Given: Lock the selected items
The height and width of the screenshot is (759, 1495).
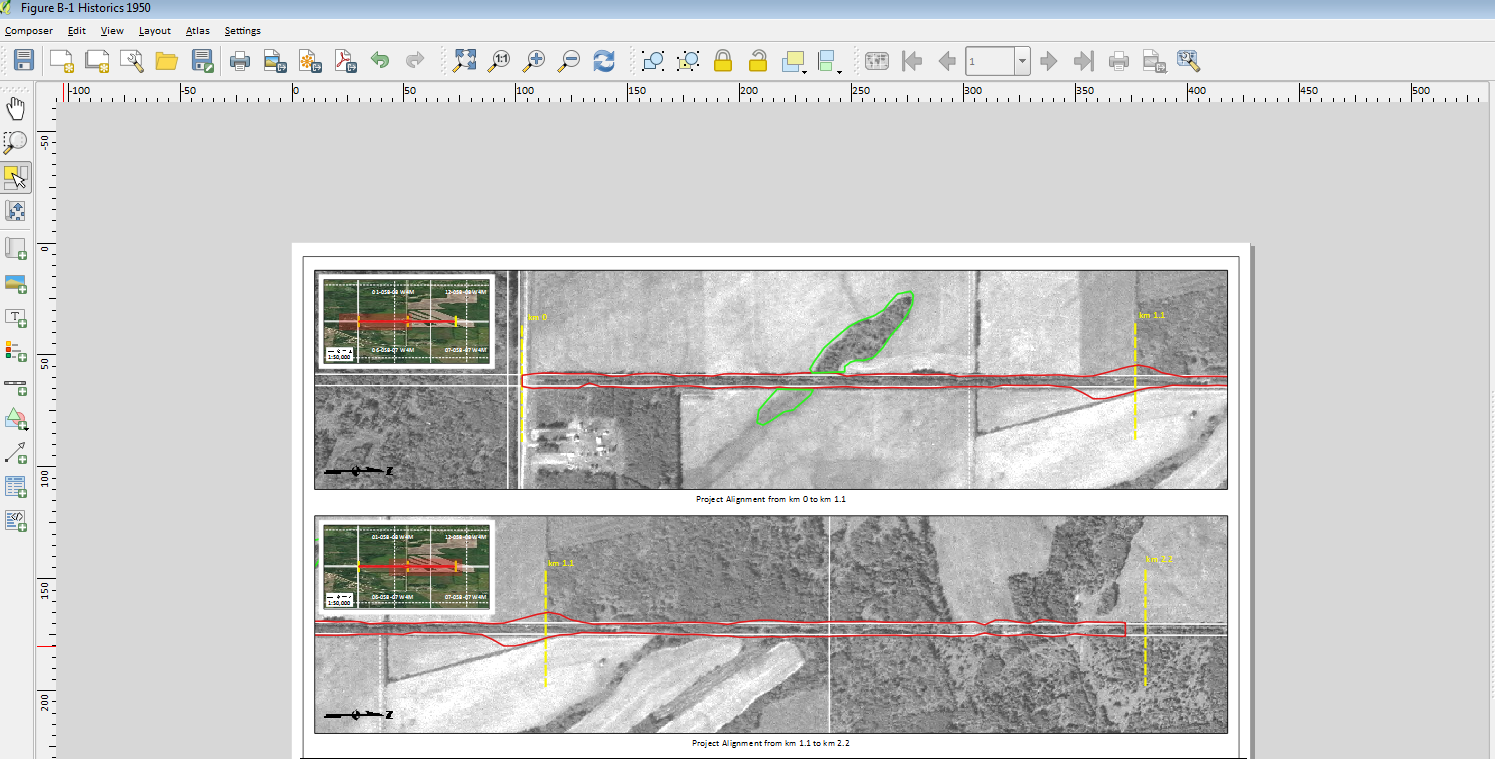Looking at the screenshot, I should click(x=723, y=61).
